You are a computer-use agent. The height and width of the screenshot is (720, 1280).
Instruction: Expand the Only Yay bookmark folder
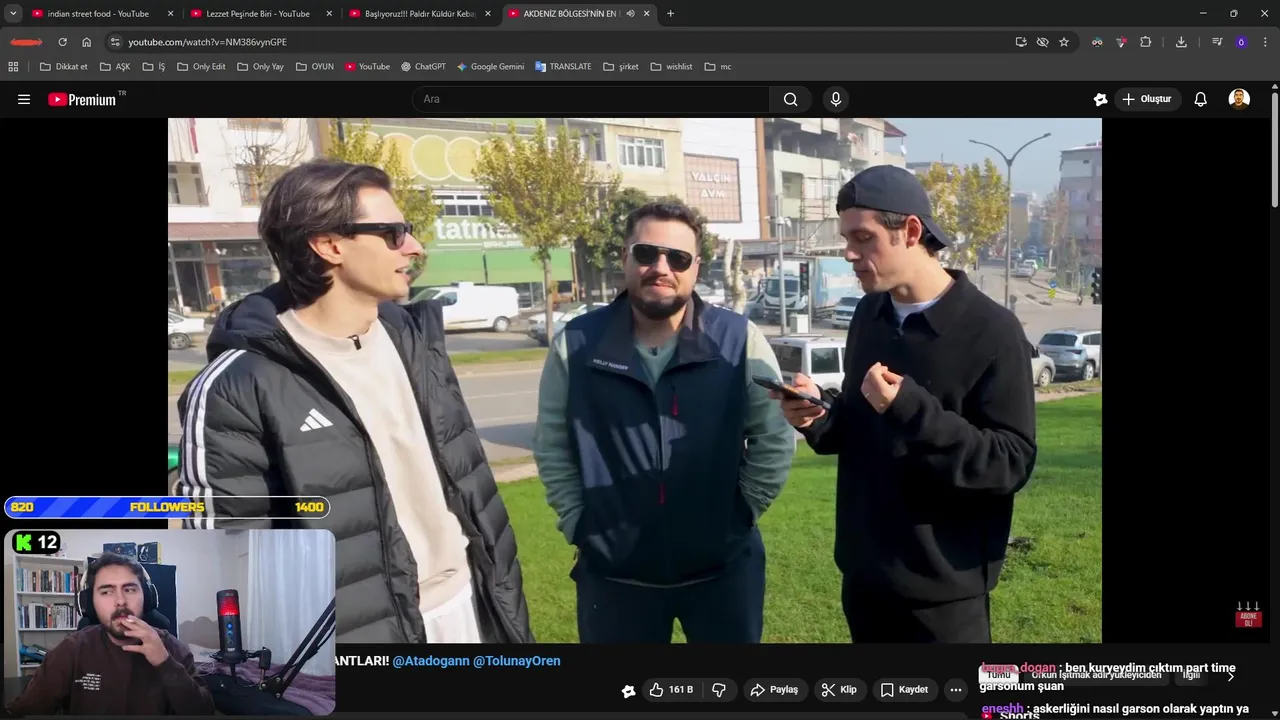click(x=260, y=67)
